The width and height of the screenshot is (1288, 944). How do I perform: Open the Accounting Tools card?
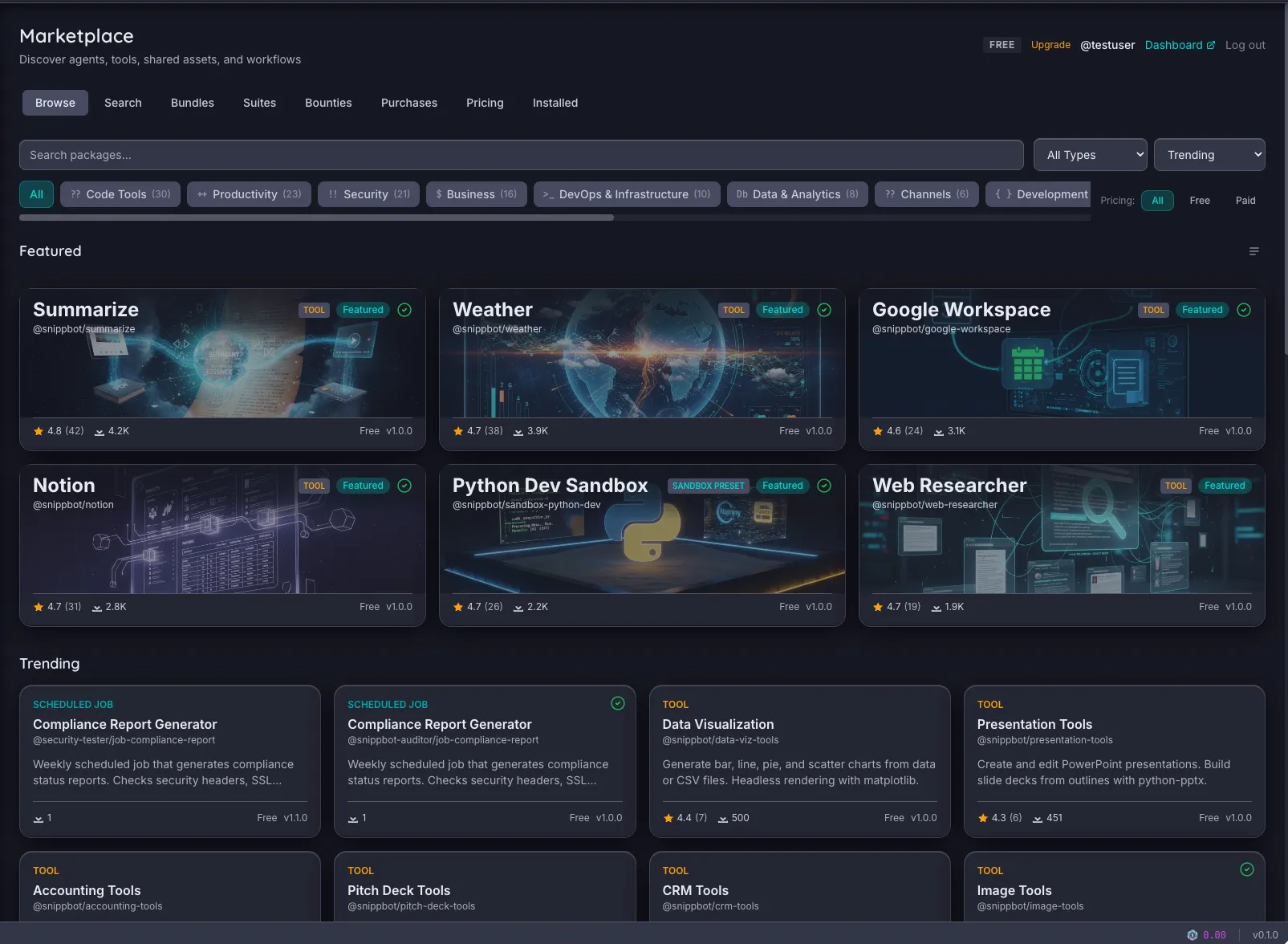click(x=170, y=886)
